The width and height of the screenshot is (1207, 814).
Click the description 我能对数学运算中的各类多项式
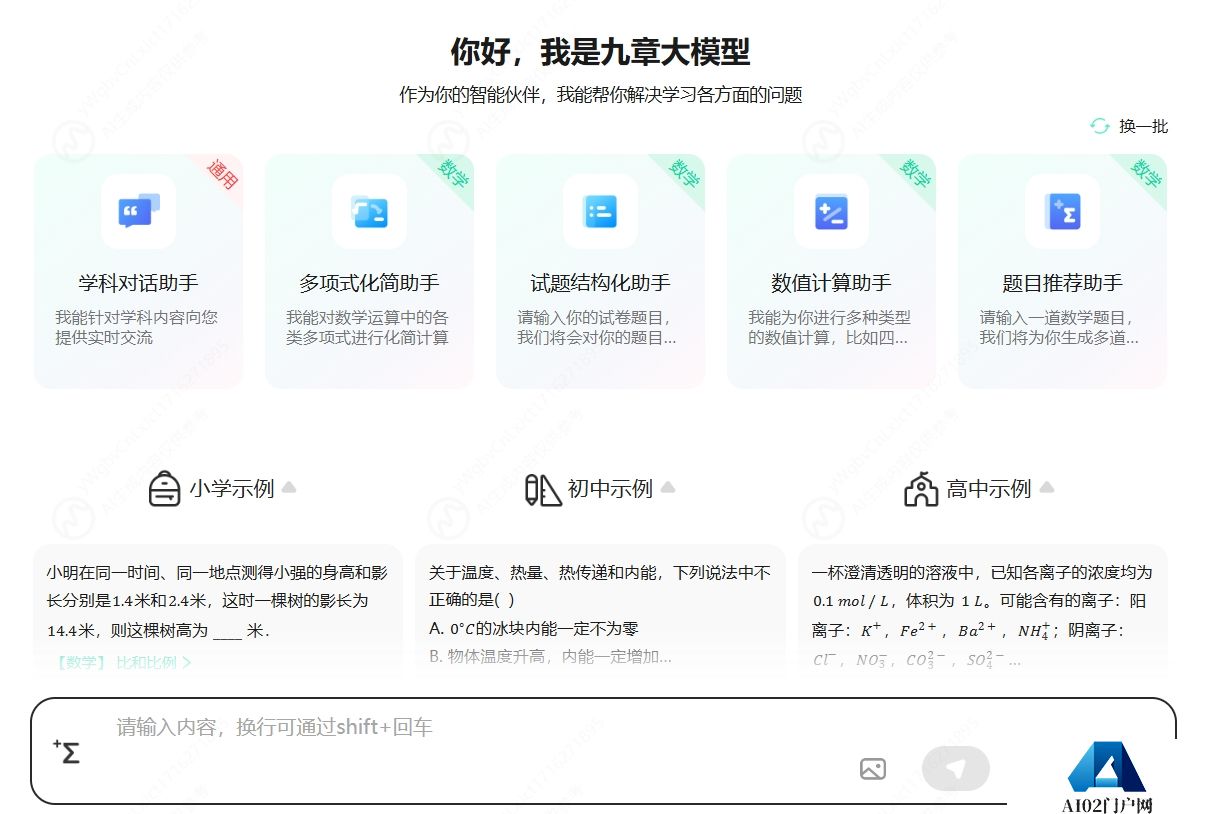[367, 327]
